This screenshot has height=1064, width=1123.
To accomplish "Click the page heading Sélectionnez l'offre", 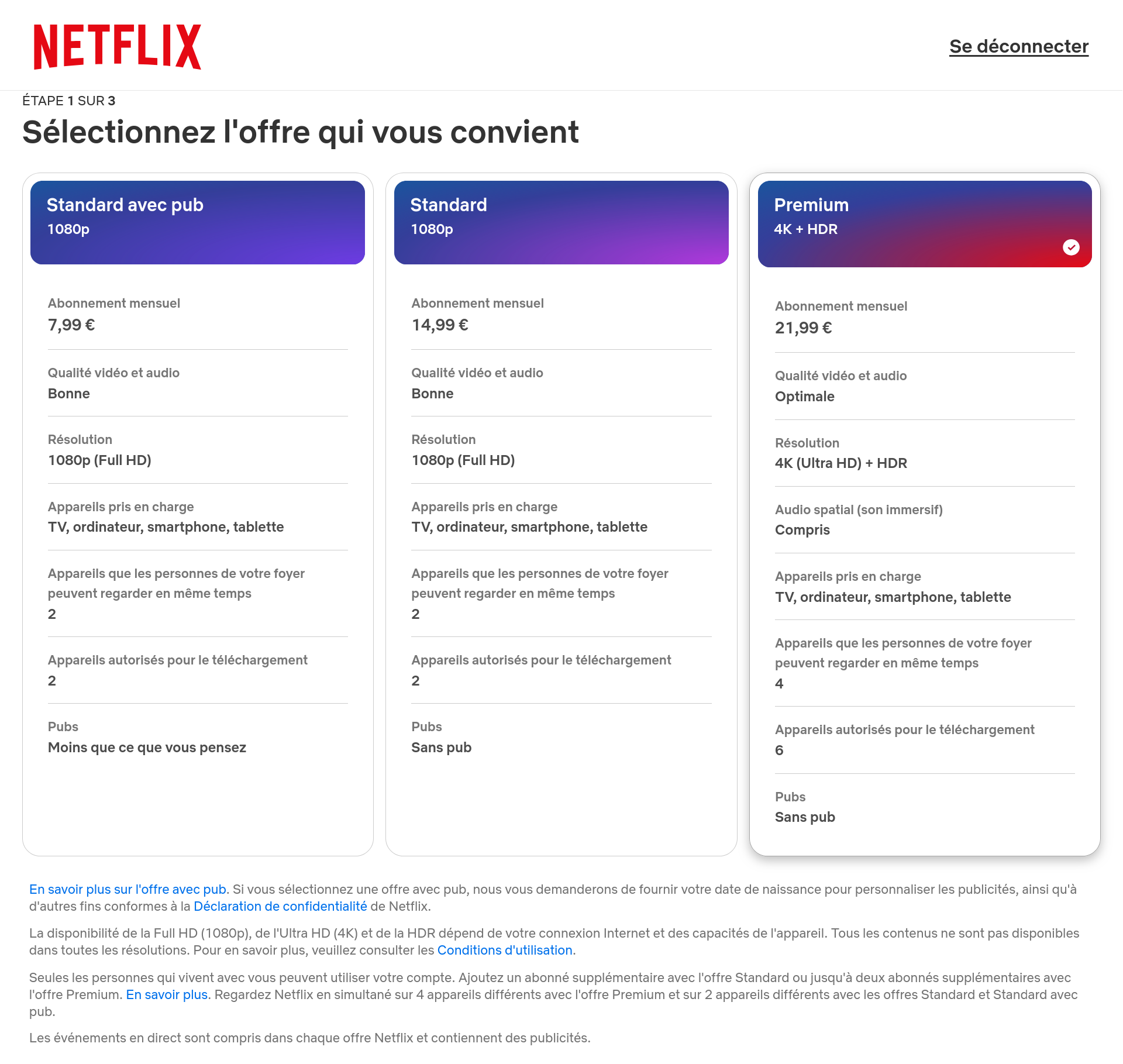I will pyautogui.click(x=301, y=132).
